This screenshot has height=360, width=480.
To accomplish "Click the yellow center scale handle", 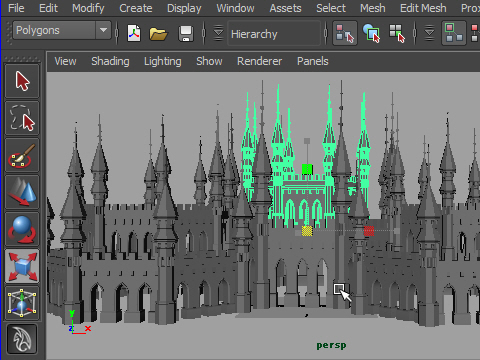I will tap(307, 231).
